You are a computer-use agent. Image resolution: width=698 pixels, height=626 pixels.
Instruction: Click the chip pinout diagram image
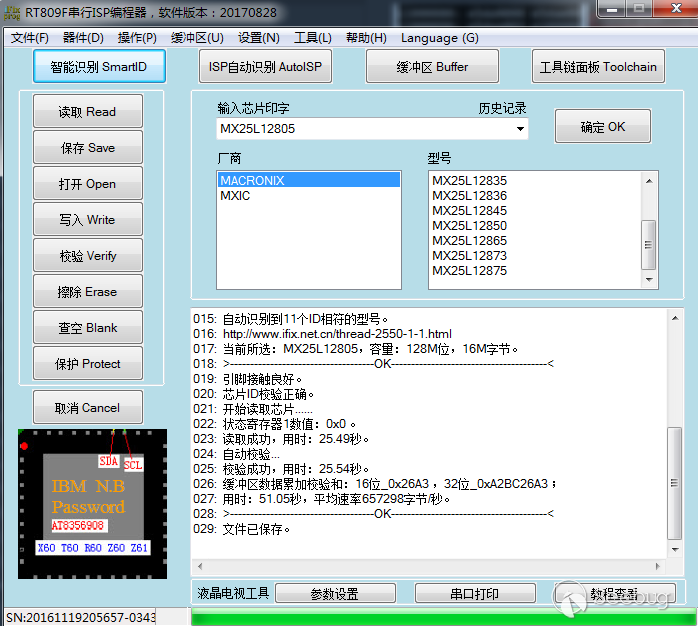point(92,504)
